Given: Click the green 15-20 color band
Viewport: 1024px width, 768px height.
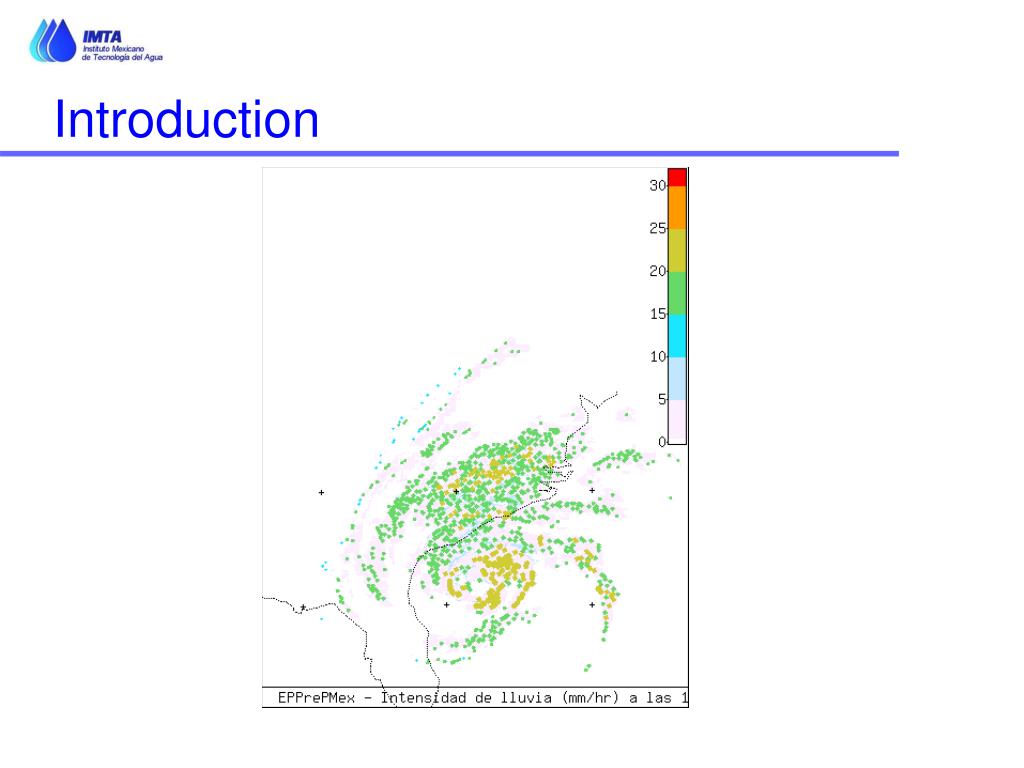Looking at the screenshot, I should [677, 293].
